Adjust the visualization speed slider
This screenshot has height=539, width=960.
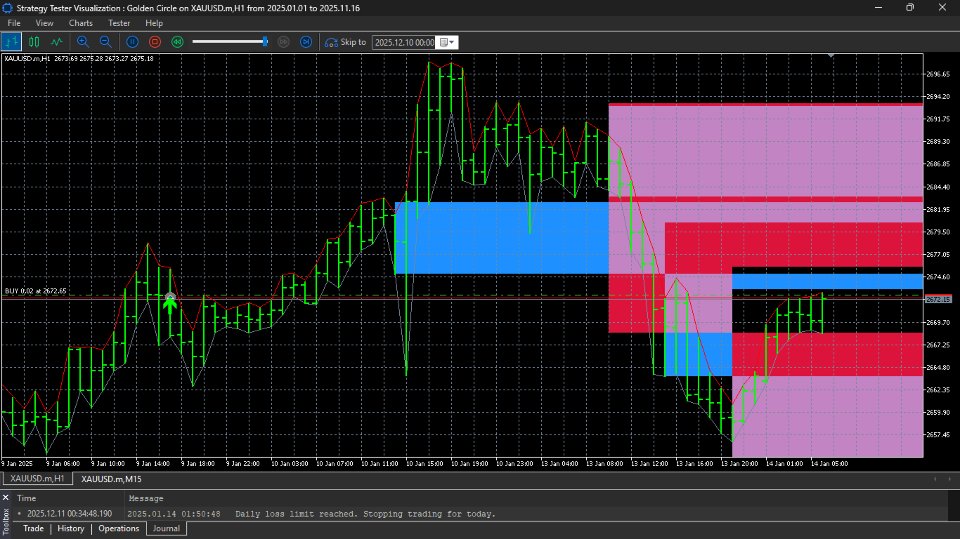(x=230, y=42)
